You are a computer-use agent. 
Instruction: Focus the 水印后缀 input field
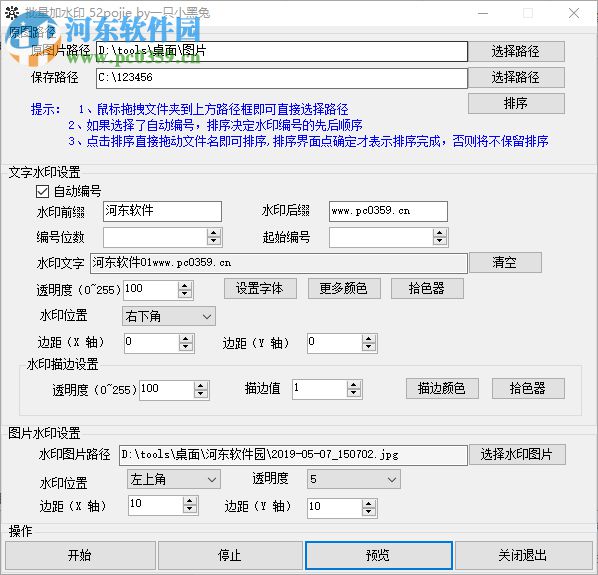(388, 211)
